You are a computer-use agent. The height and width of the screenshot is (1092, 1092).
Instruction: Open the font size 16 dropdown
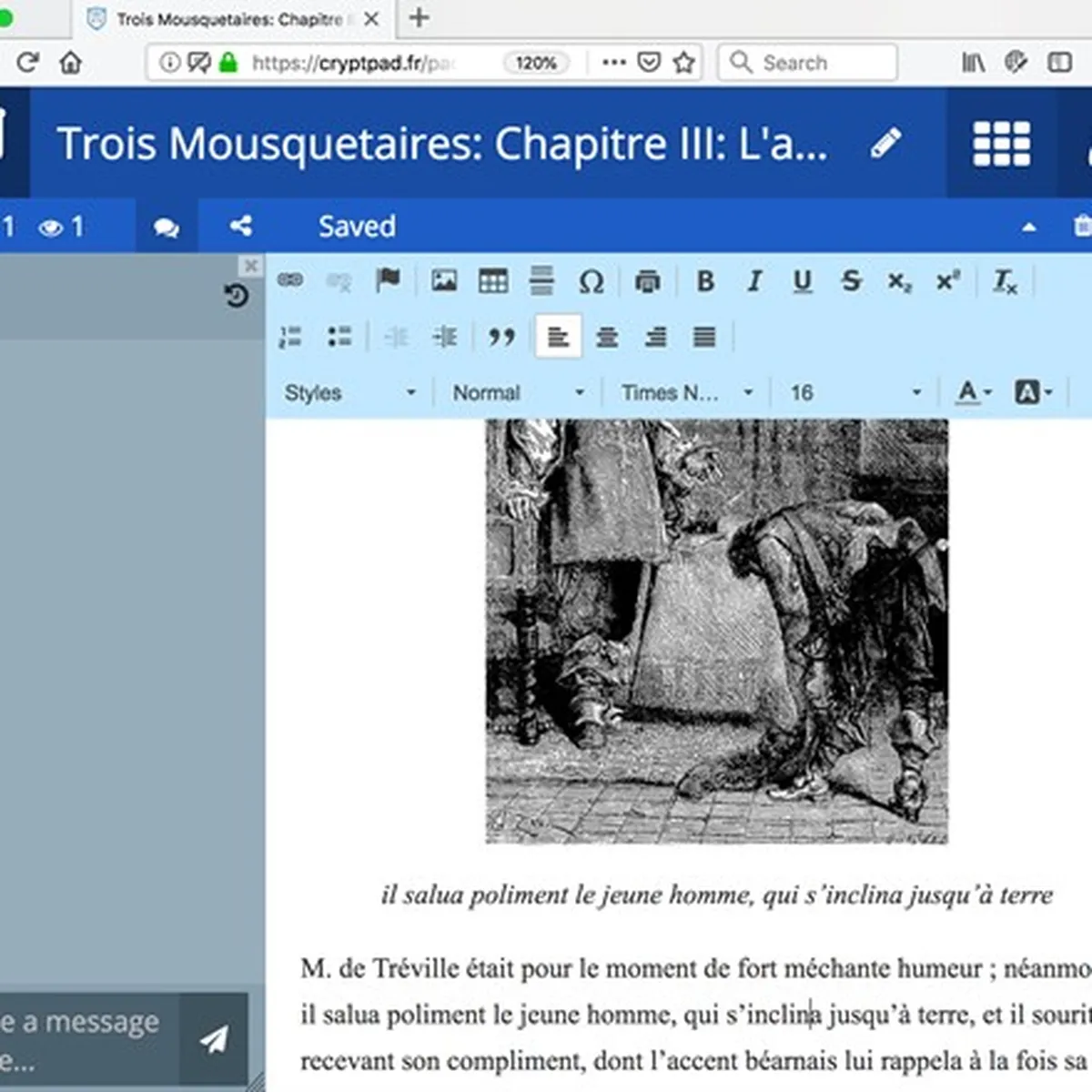point(855,392)
